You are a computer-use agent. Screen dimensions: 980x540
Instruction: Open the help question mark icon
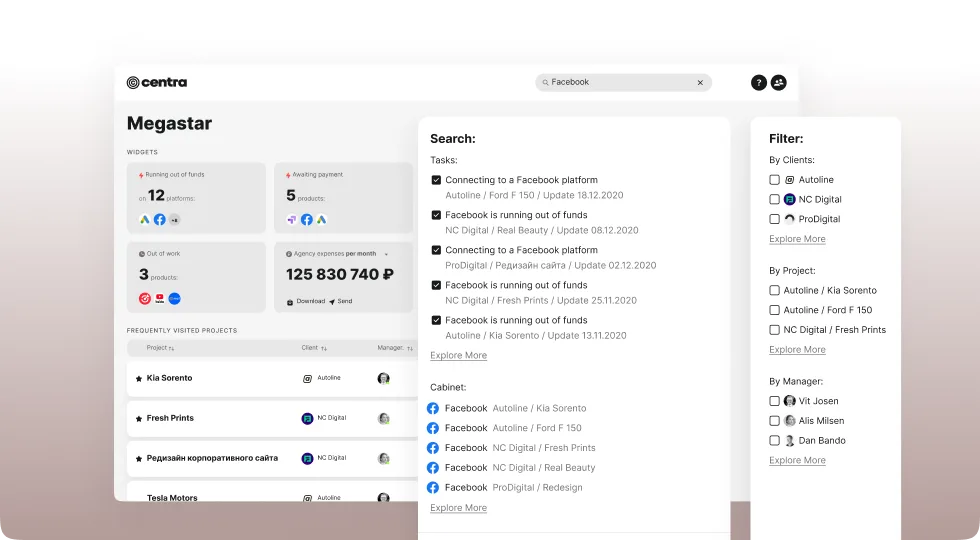click(x=759, y=83)
